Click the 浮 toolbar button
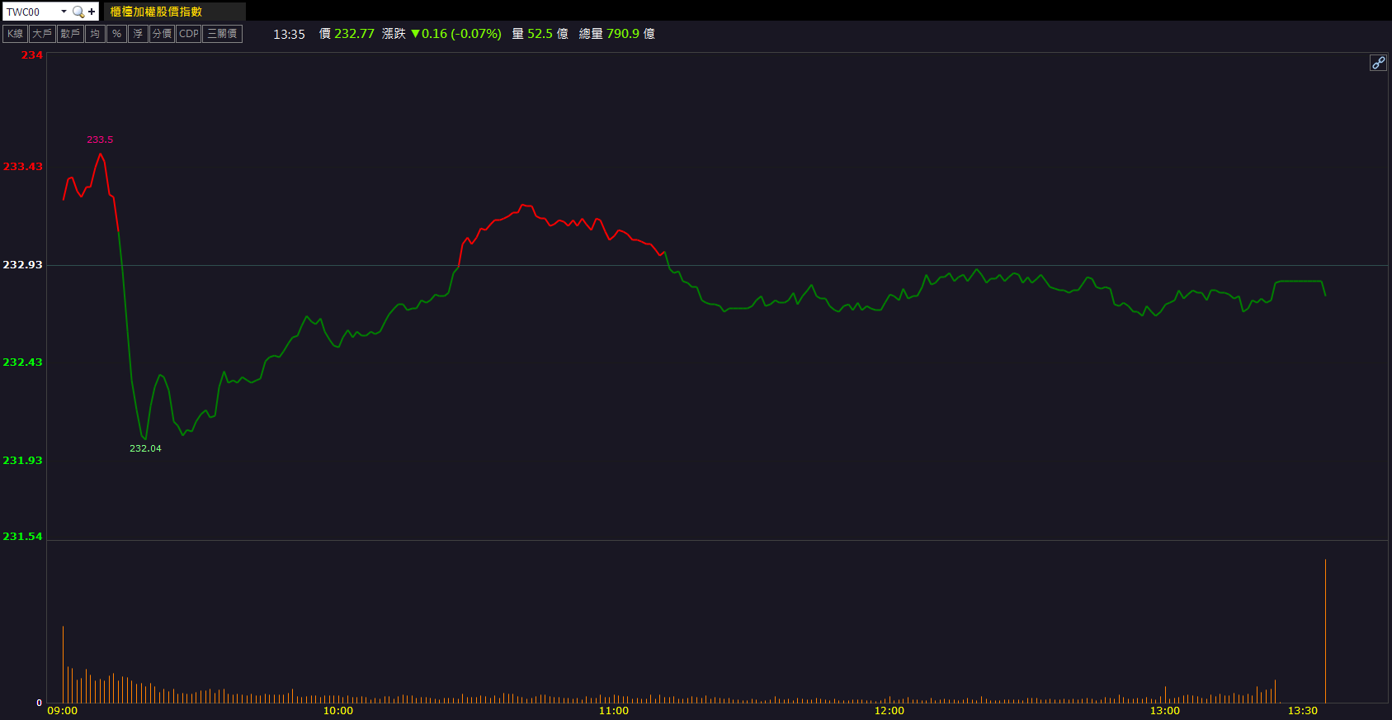1392x720 pixels. click(x=138, y=34)
